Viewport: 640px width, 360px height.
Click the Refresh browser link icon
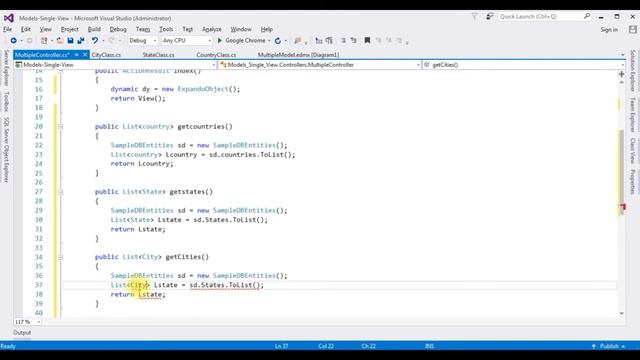(278, 40)
